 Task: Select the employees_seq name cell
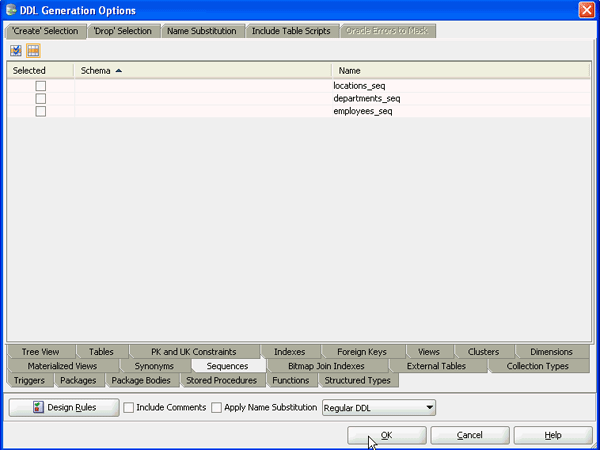tap(461, 111)
